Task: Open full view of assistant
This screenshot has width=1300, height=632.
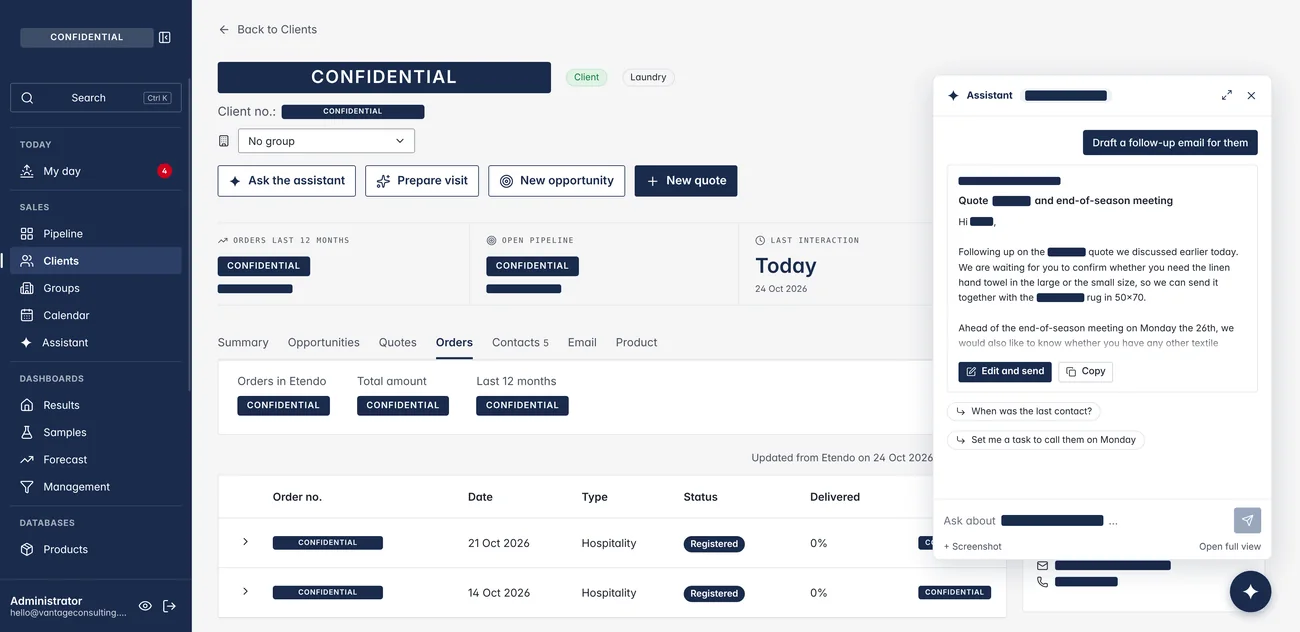Action: 1230,547
